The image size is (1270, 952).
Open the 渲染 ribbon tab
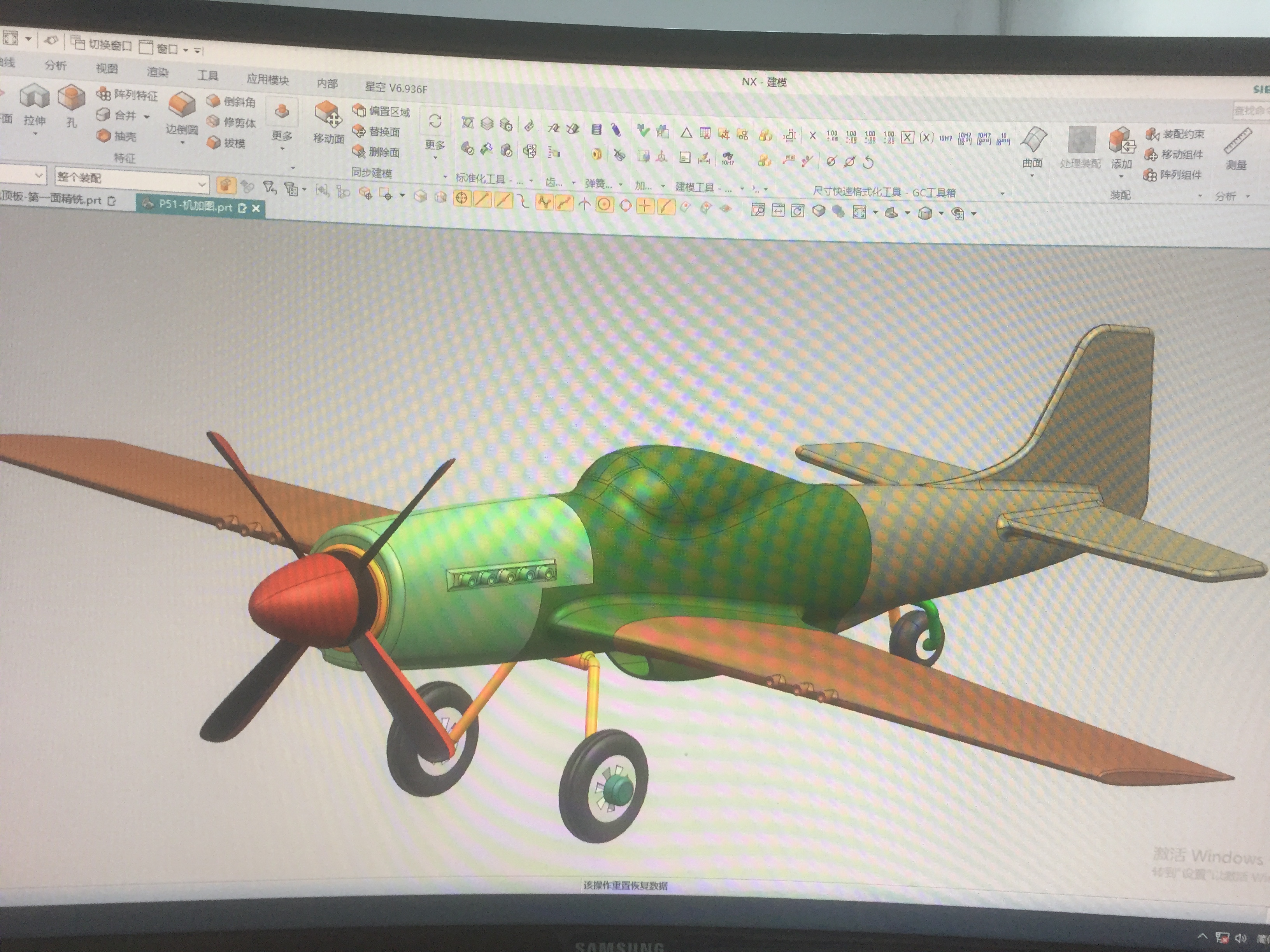coord(157,72)
